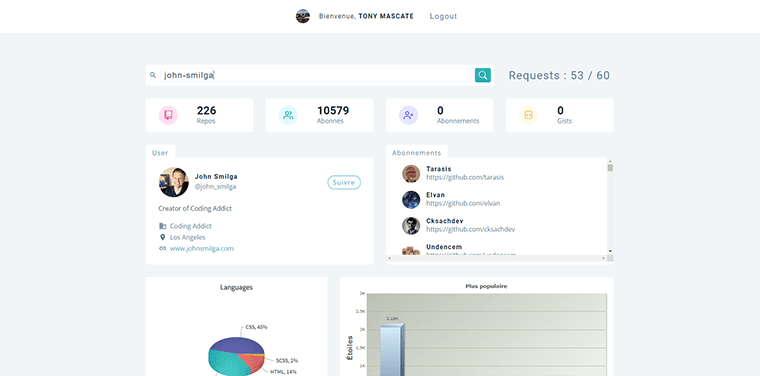
Task: Click the horizontal scroll right arrow in Abonnements list
Action: [x=603, y=258]
